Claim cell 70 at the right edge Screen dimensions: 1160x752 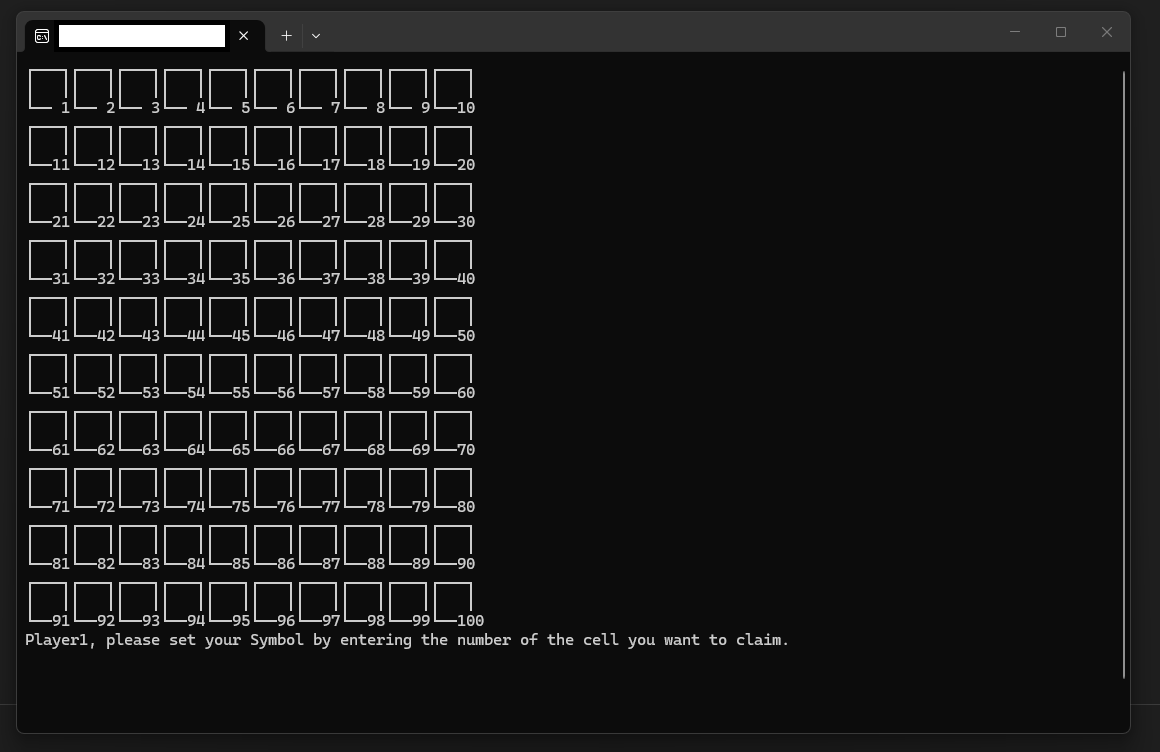[x=453, y=430]
